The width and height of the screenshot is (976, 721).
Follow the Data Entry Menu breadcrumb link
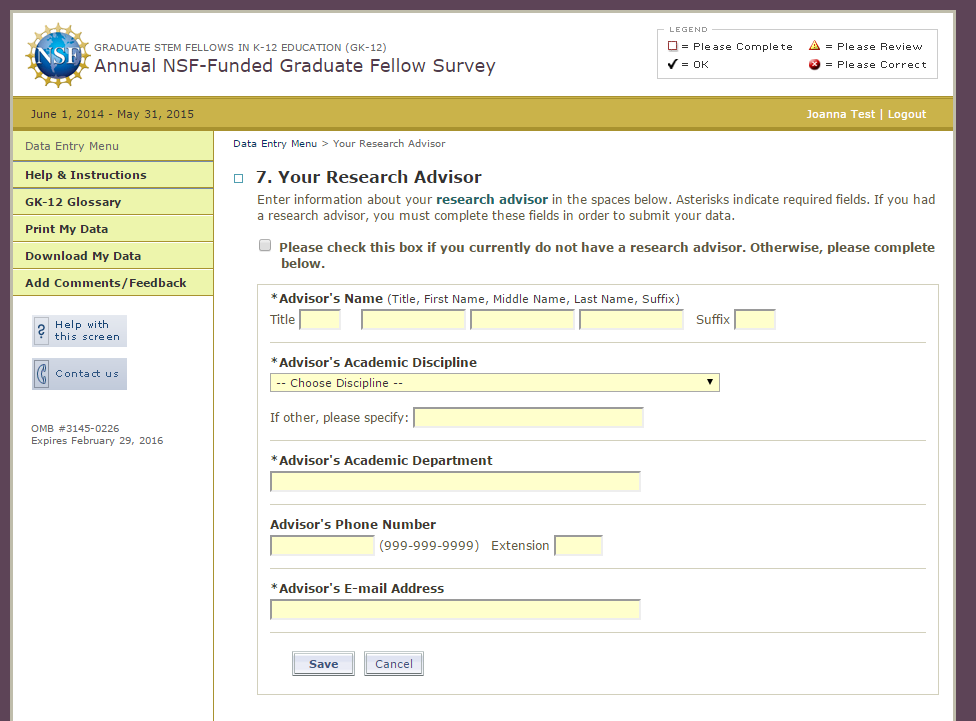click(x=275, y=144)
